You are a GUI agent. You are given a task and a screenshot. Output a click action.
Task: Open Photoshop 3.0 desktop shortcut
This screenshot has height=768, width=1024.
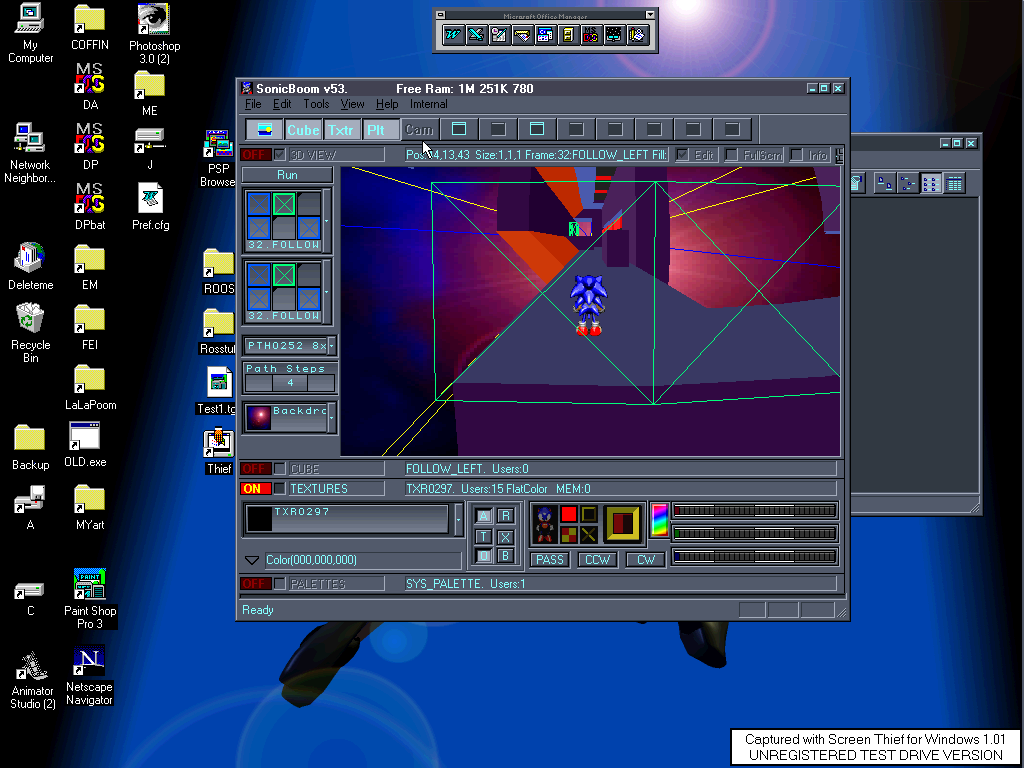[154, 34]
